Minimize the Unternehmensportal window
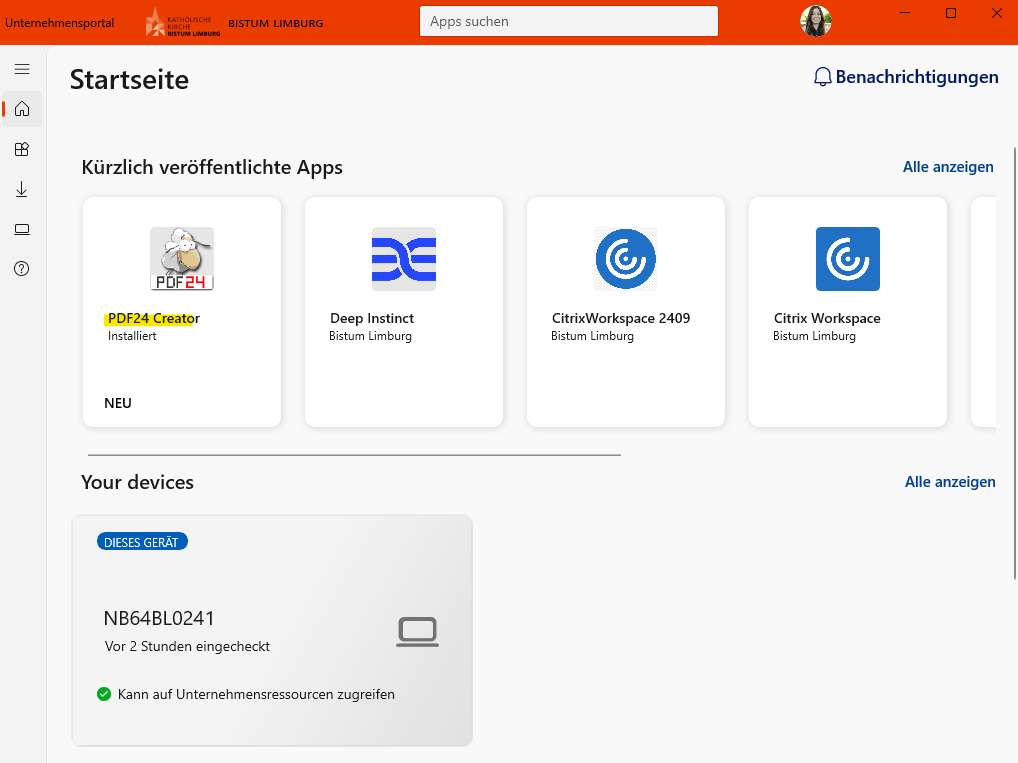Viewport: 1018px width, 763px height. tap(905, 13)
